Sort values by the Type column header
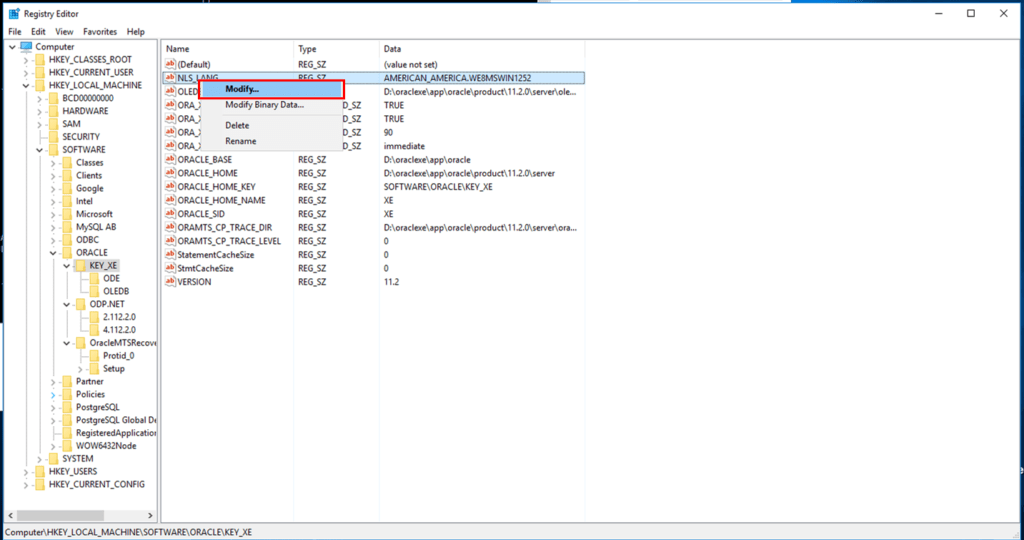1024x540 pixels. [307, 49]
